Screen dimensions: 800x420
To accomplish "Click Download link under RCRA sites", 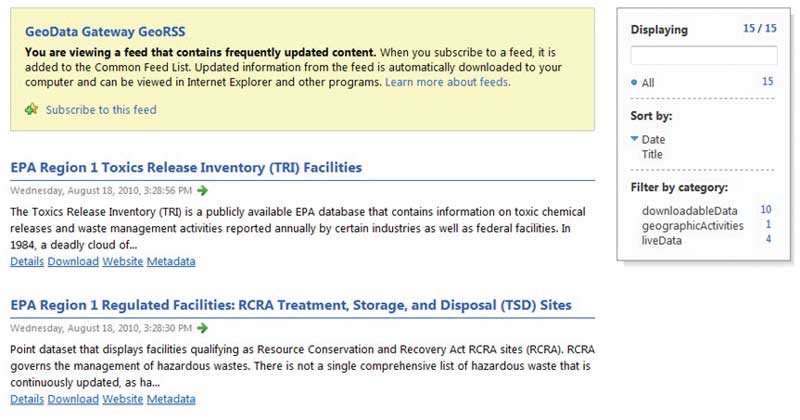I will [x=73, y=399].
